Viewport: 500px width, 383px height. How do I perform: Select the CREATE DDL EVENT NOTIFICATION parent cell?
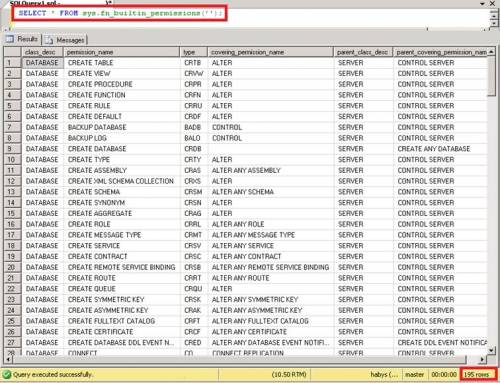click(x=440, y=342)
